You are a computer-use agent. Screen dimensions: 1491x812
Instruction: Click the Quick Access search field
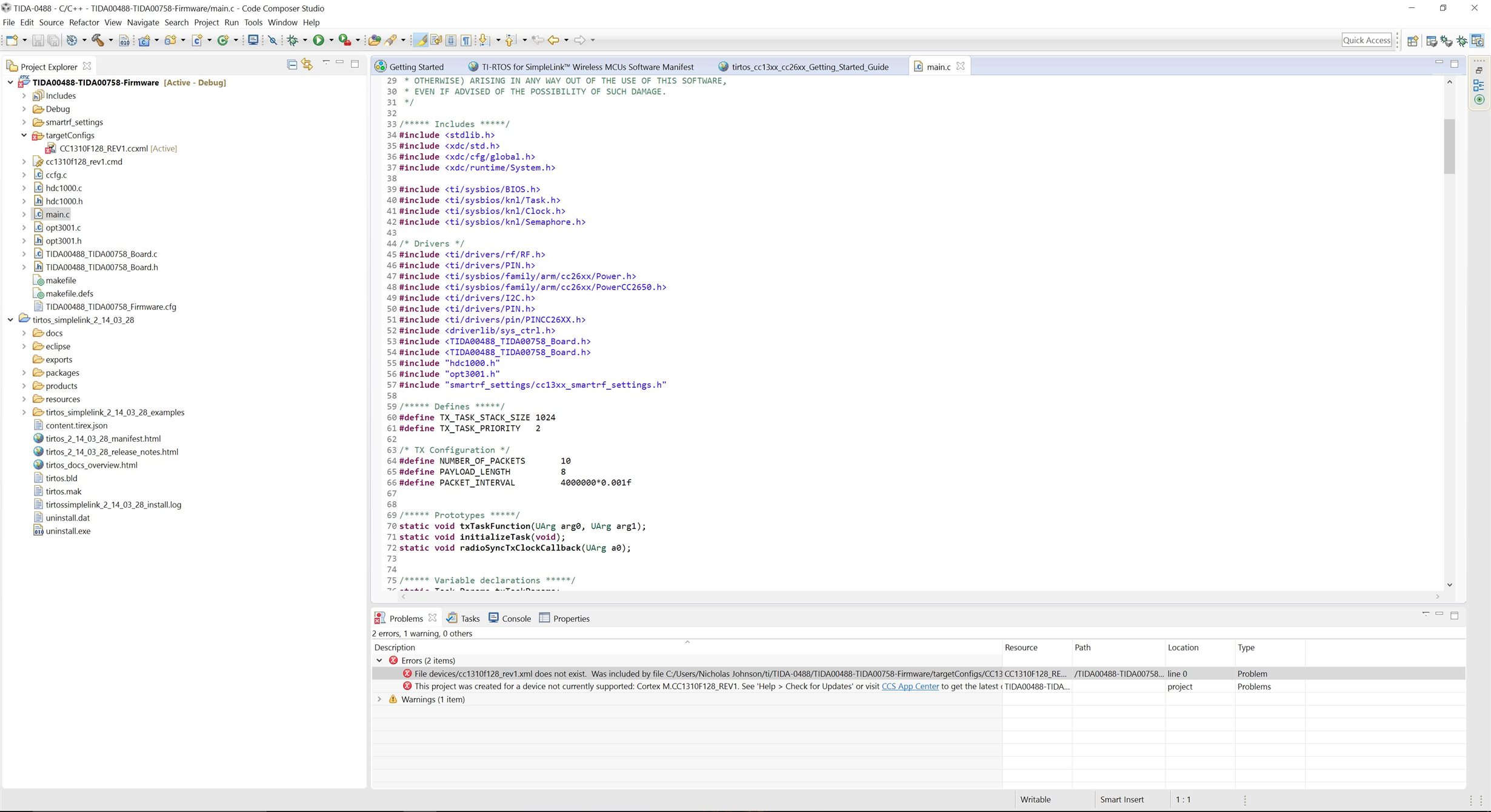1367,40
